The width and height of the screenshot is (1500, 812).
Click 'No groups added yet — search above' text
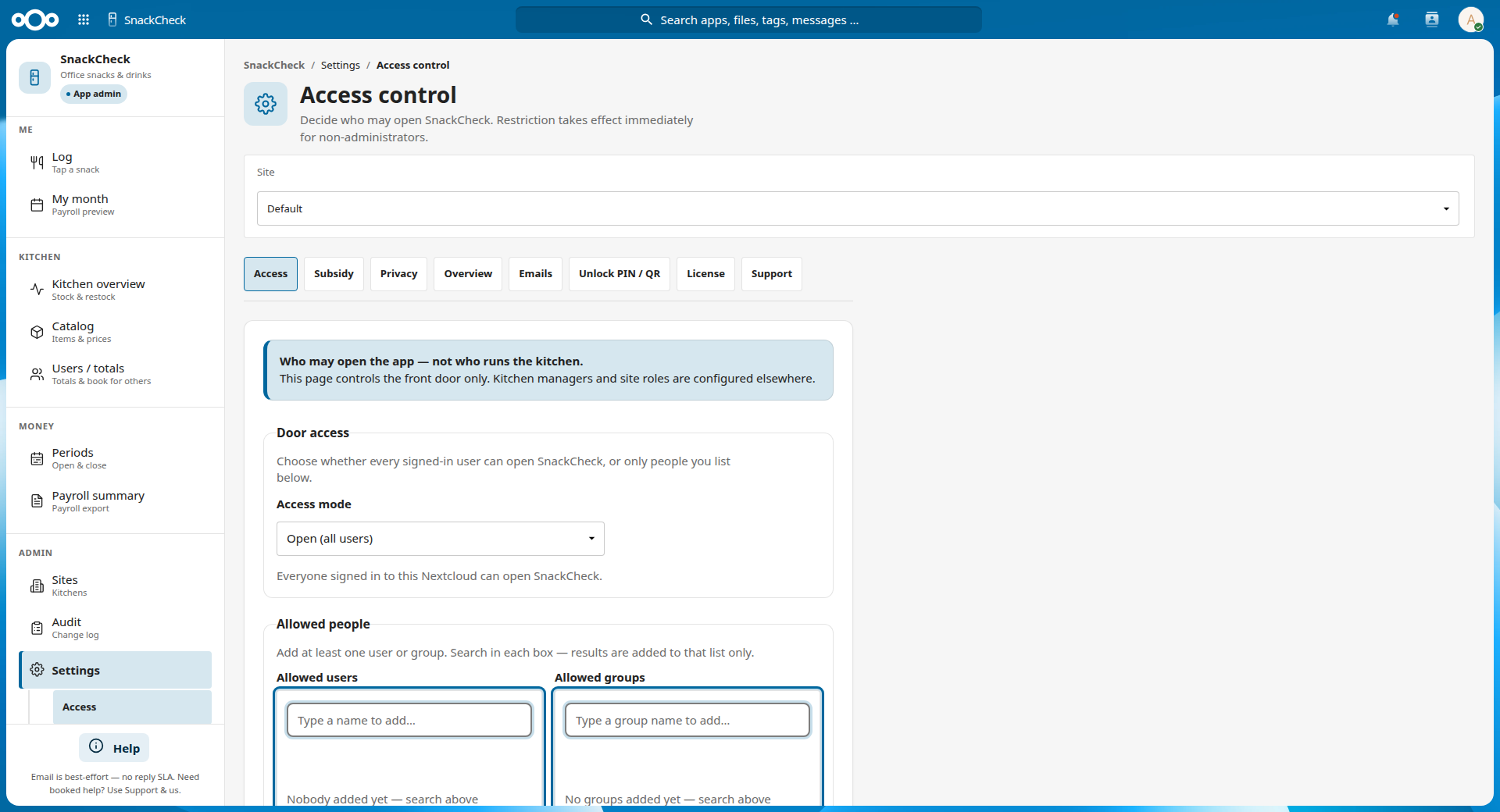(x=668, y=799)
